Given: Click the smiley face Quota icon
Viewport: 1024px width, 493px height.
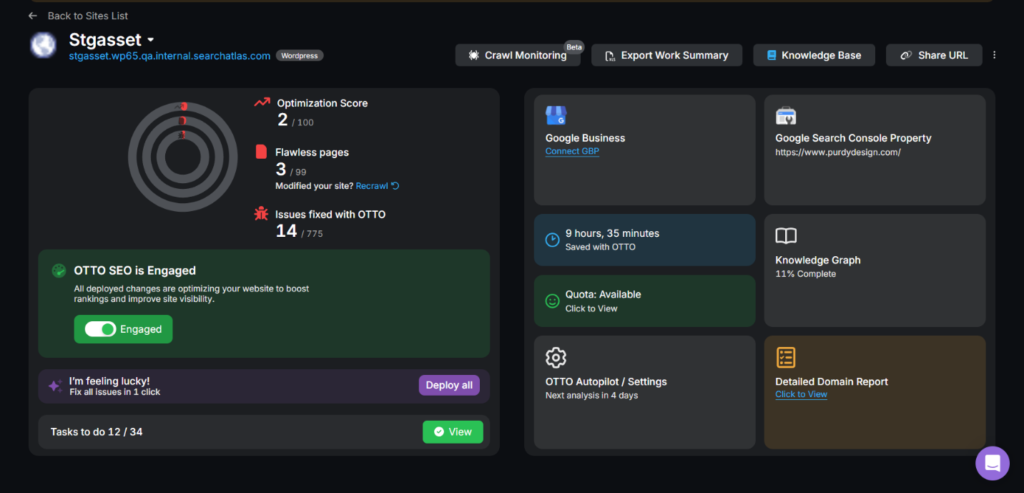Looking at the screenshot, I should 552,301.
